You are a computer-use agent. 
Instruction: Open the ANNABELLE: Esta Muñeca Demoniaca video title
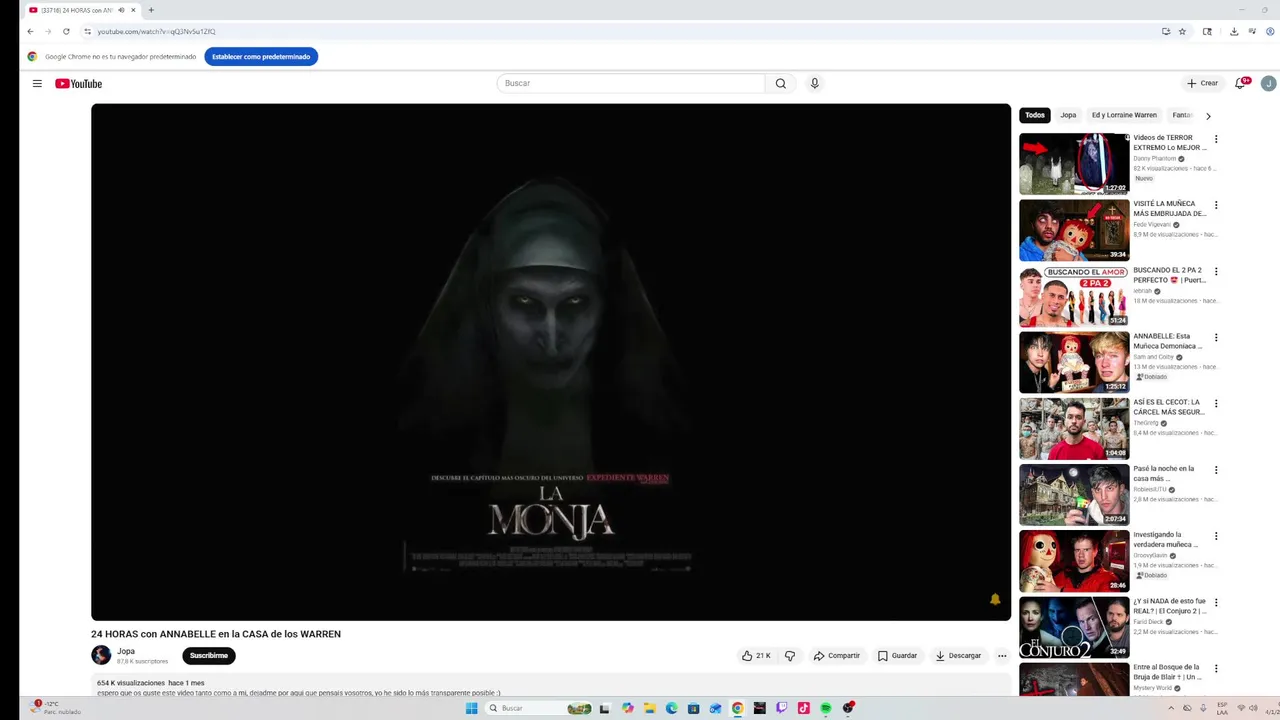click(x=1168, y=341)
